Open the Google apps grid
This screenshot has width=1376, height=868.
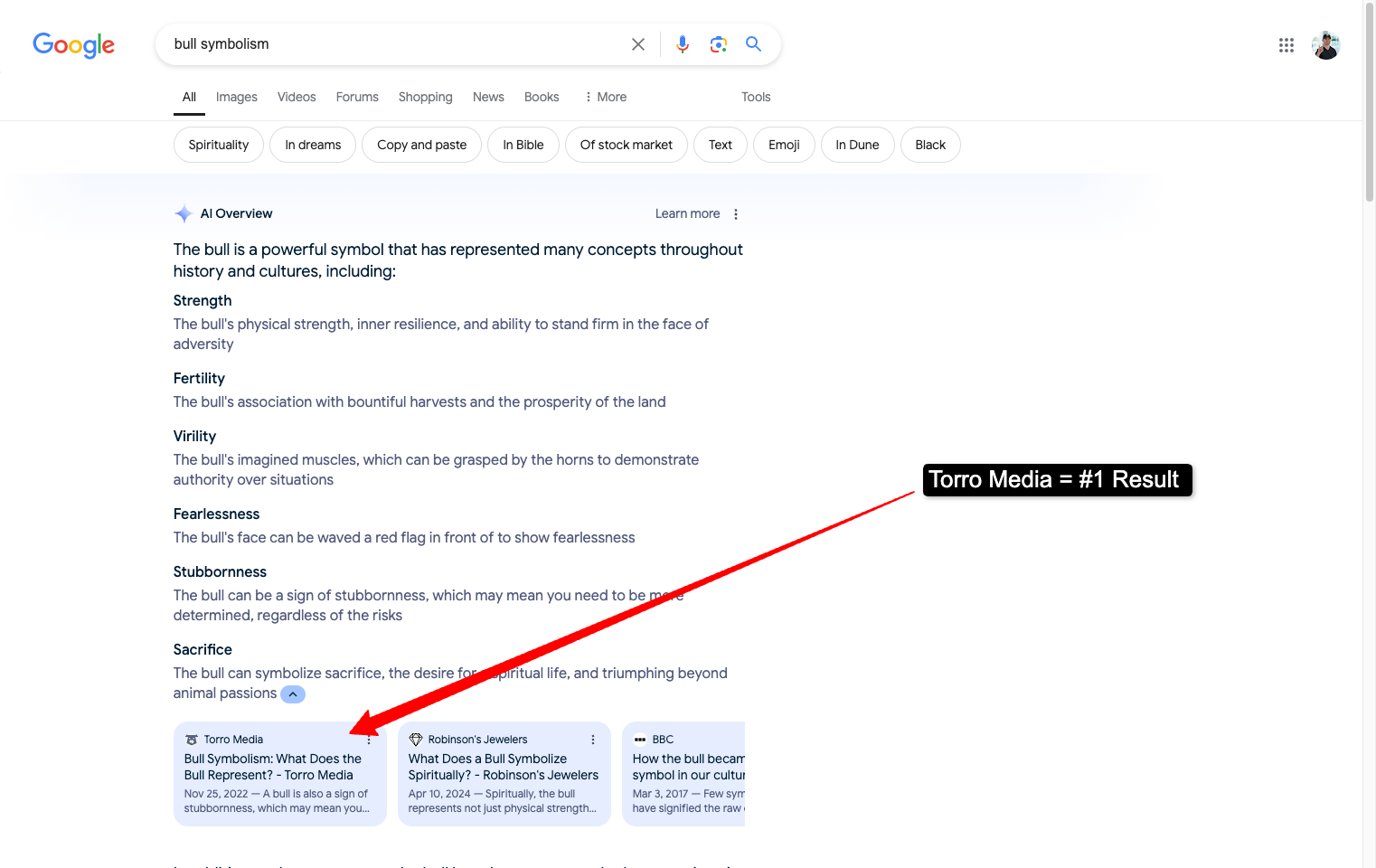coord(1286,45)
